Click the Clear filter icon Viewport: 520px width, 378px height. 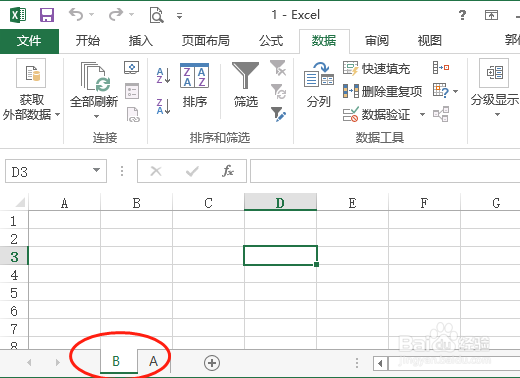pos(278,68)
